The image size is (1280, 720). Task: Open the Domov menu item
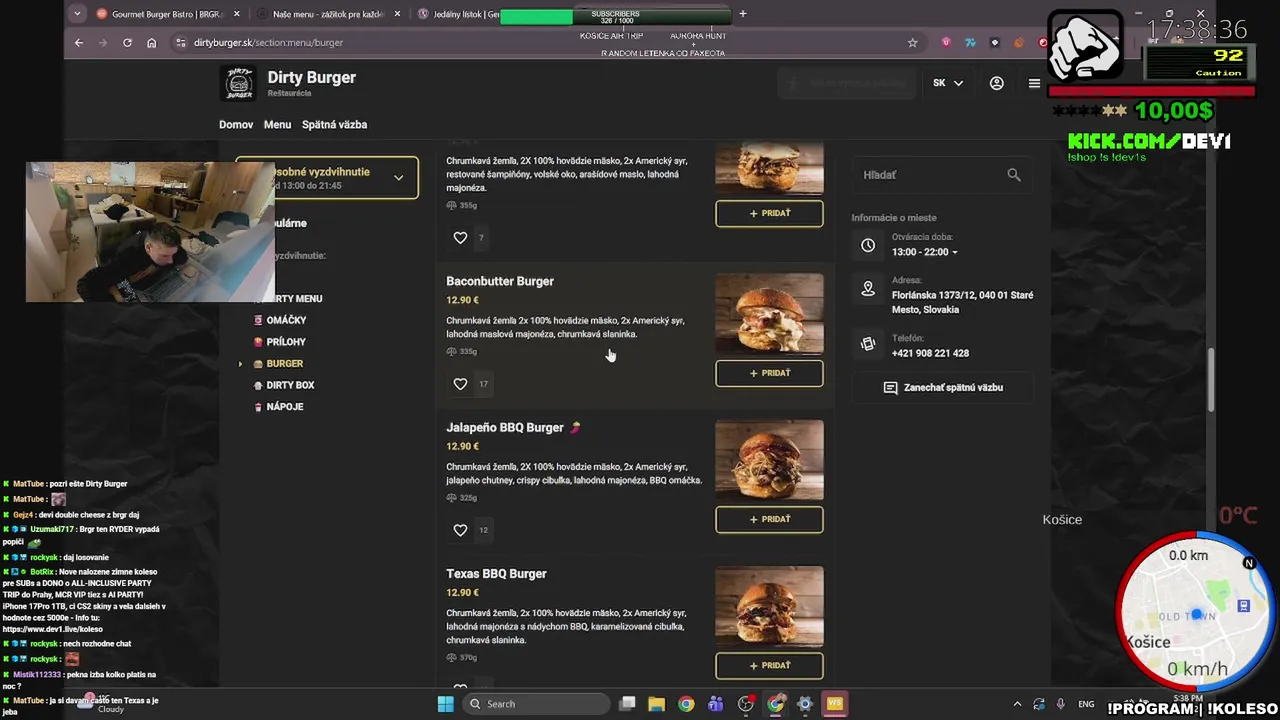coord(236,125)
